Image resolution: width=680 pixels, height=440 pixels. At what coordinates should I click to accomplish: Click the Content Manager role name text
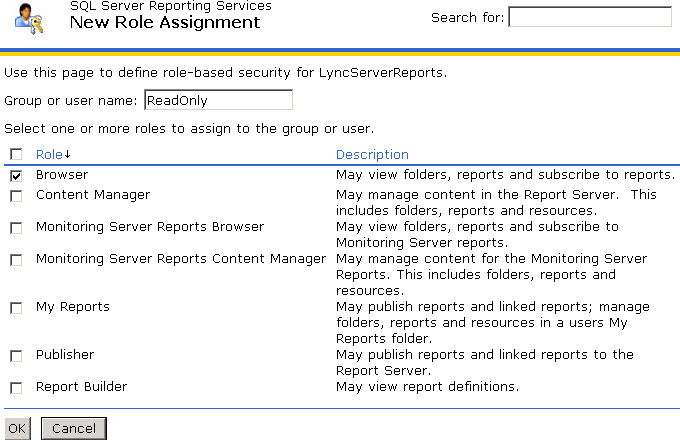pyautogui.click(x=93, y=195)
